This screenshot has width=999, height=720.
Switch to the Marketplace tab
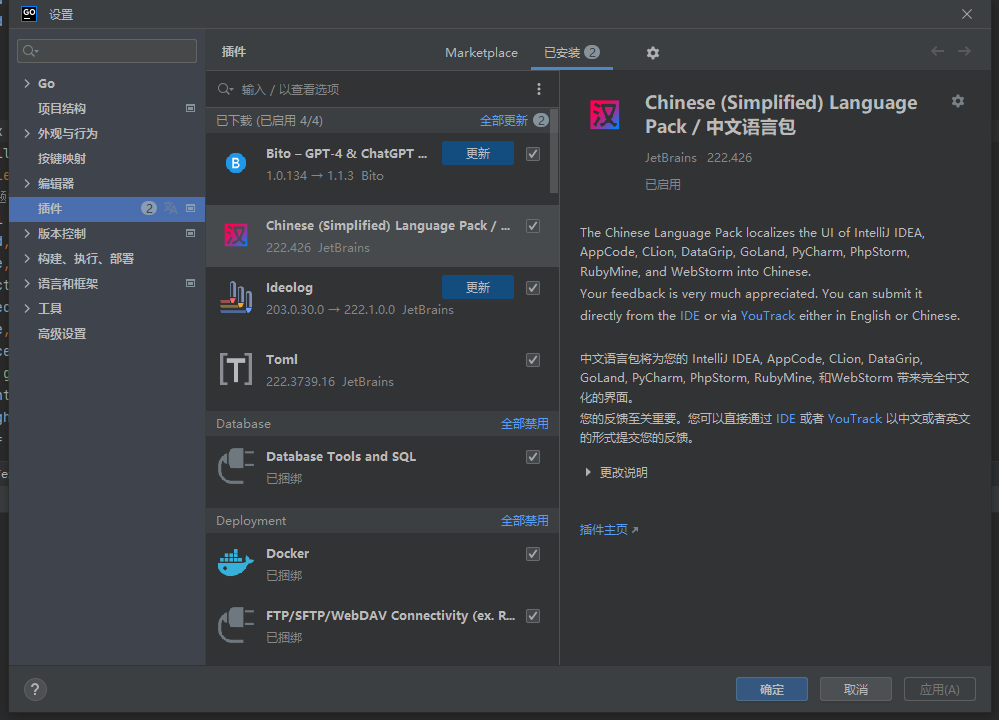point(481,52)
